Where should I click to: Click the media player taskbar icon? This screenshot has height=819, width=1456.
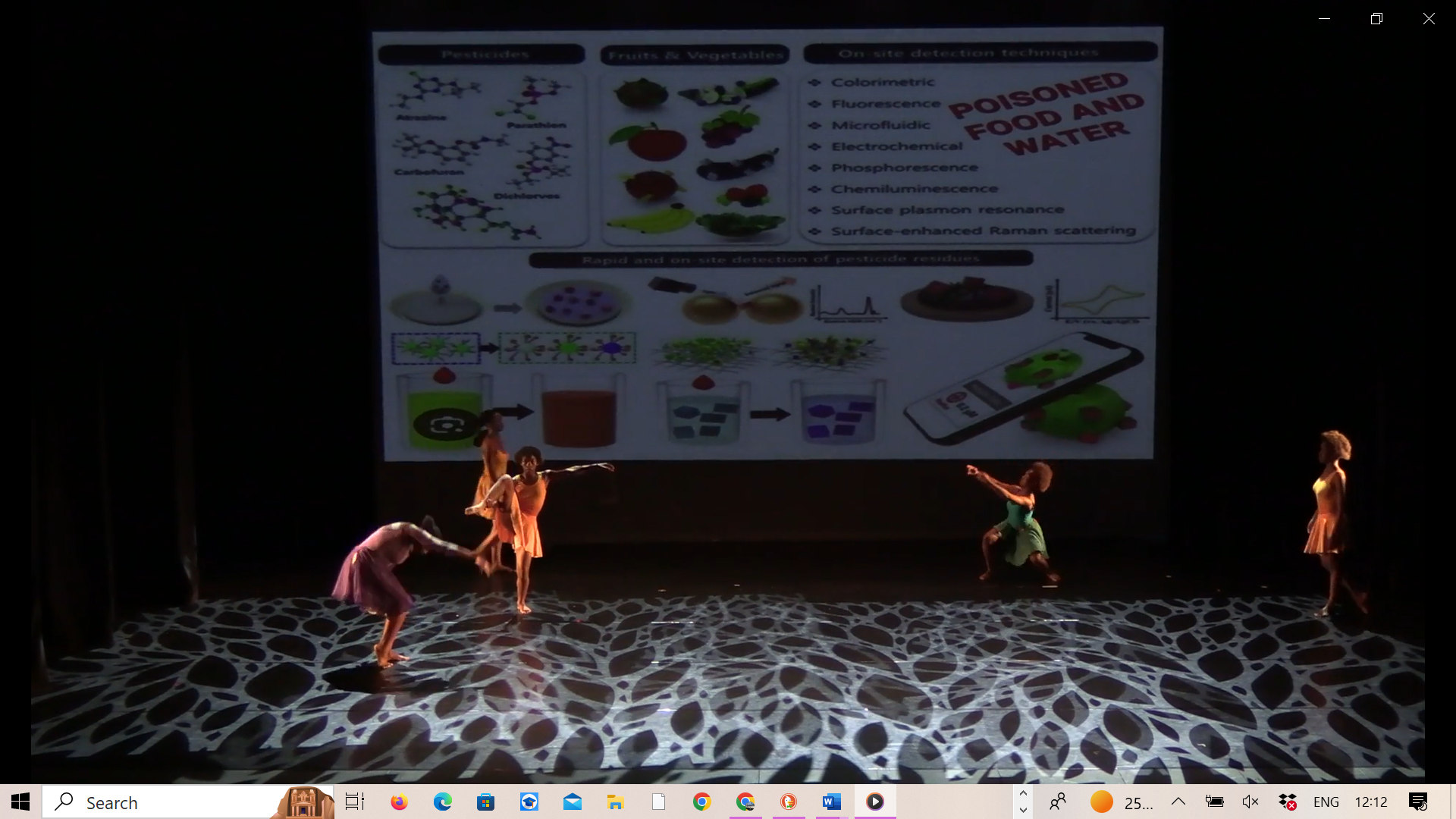coord(875,802)
